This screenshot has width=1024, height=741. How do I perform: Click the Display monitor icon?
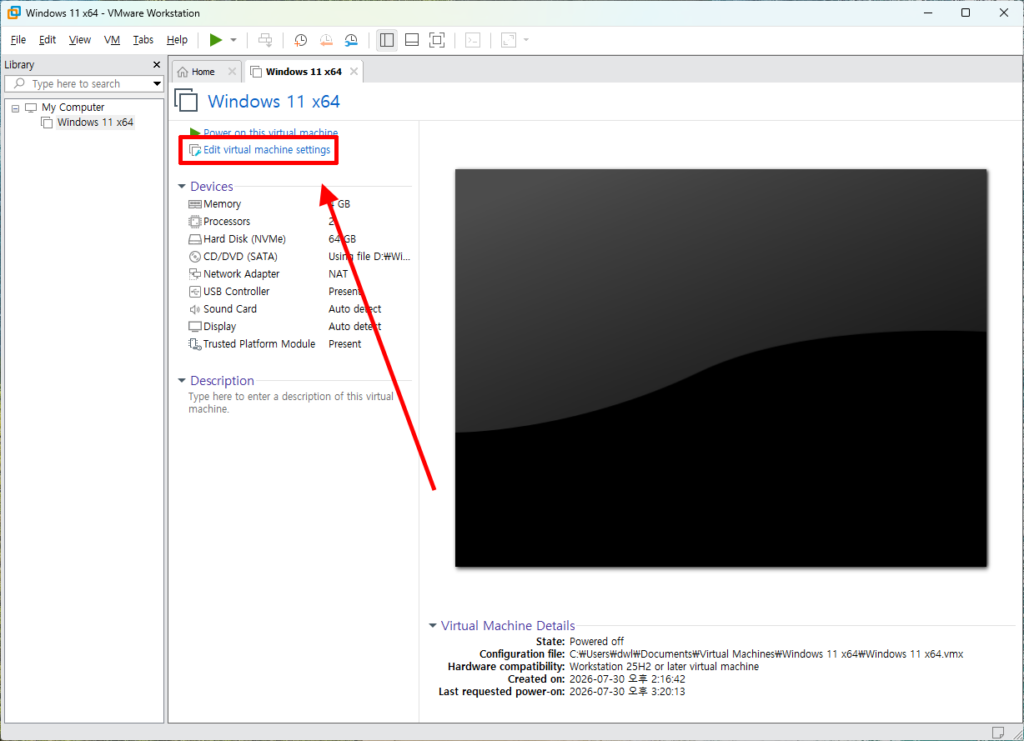pyautogui.click(x=195, y=326)
